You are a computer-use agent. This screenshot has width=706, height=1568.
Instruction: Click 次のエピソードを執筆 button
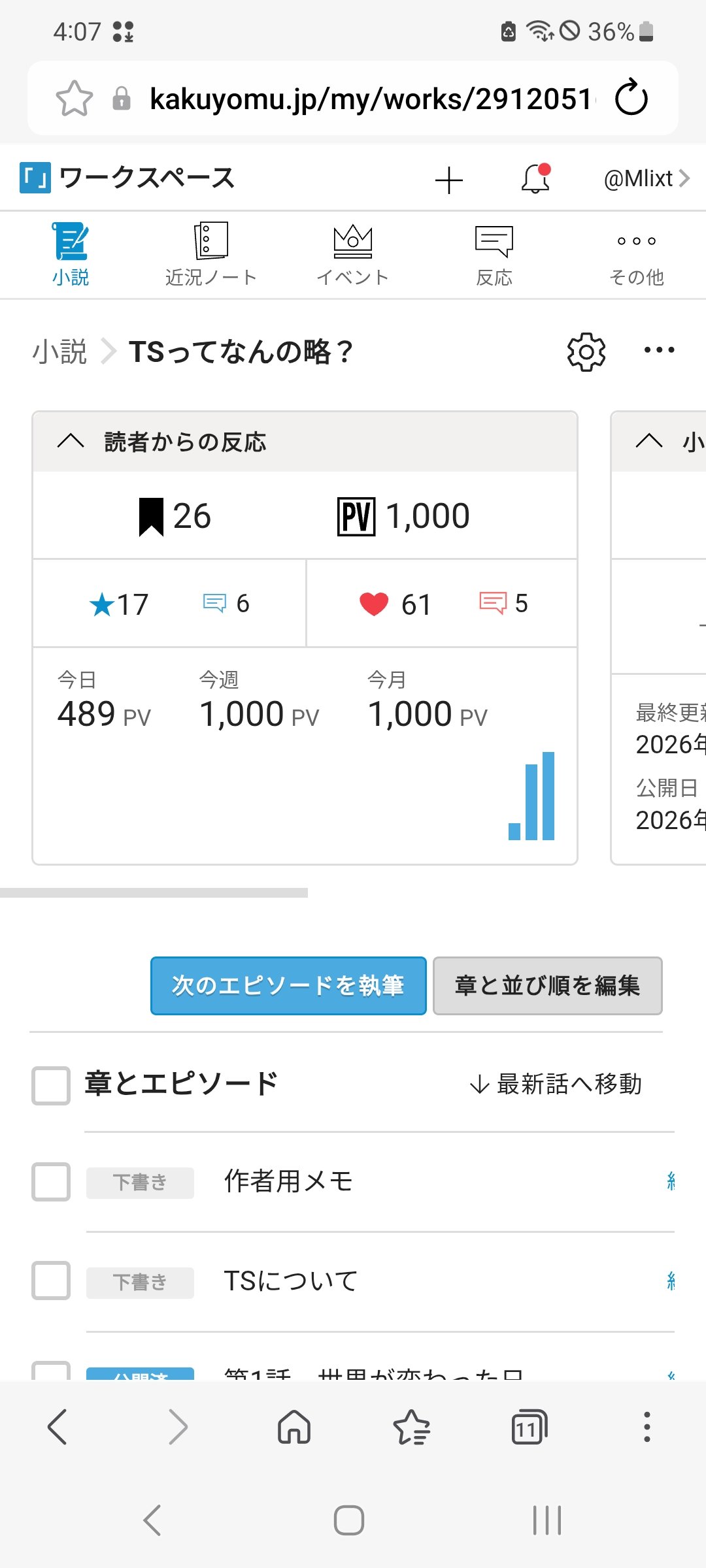[288, 986]
